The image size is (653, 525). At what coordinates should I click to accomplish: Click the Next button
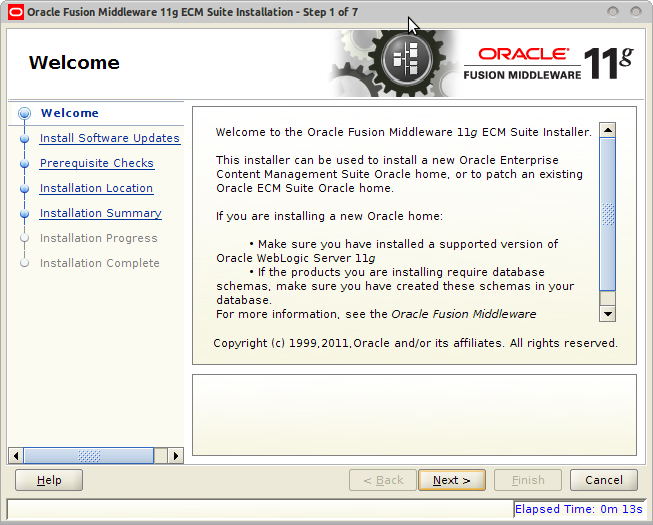(x=451, y=480)
